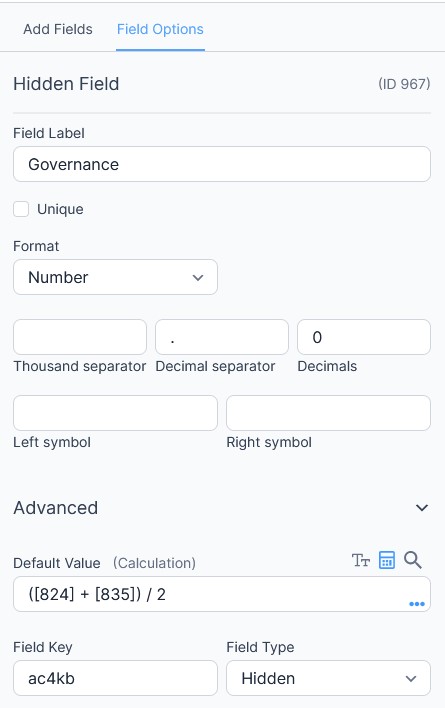Click the Field Label input with Governance
The image size is (445, 708).
point(222,164)
